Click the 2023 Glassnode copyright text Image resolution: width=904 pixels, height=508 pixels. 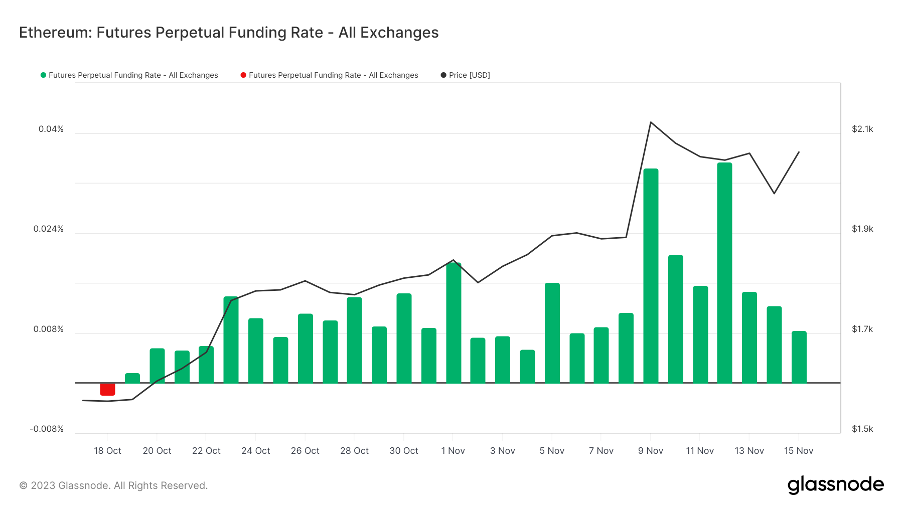click(113, 486)
